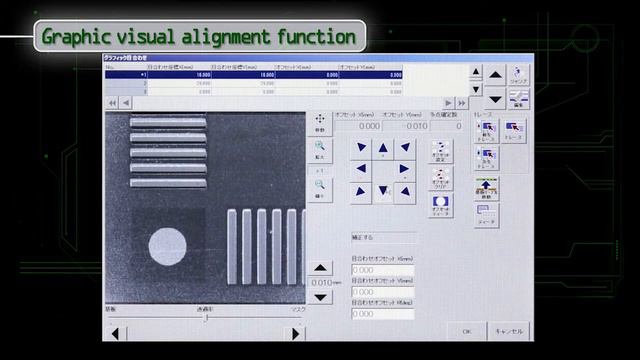Image resolution: width=640 pixels, height=360 pixels.
Task: Click right arrow below the transparency slider
Action: (x=296, y=334)
